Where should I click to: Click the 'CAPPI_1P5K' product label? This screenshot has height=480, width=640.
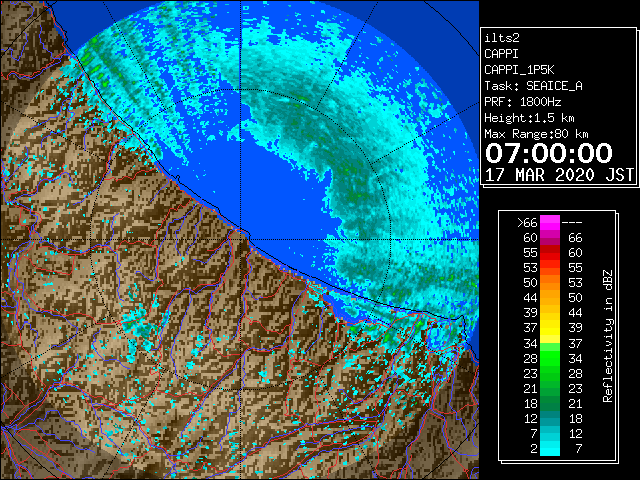coord(519,70)
